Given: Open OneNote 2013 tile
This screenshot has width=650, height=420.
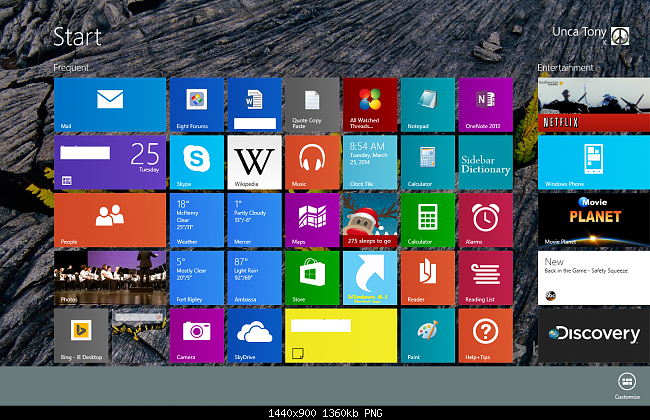Looking at the screenshot, I should pos(486,105).
